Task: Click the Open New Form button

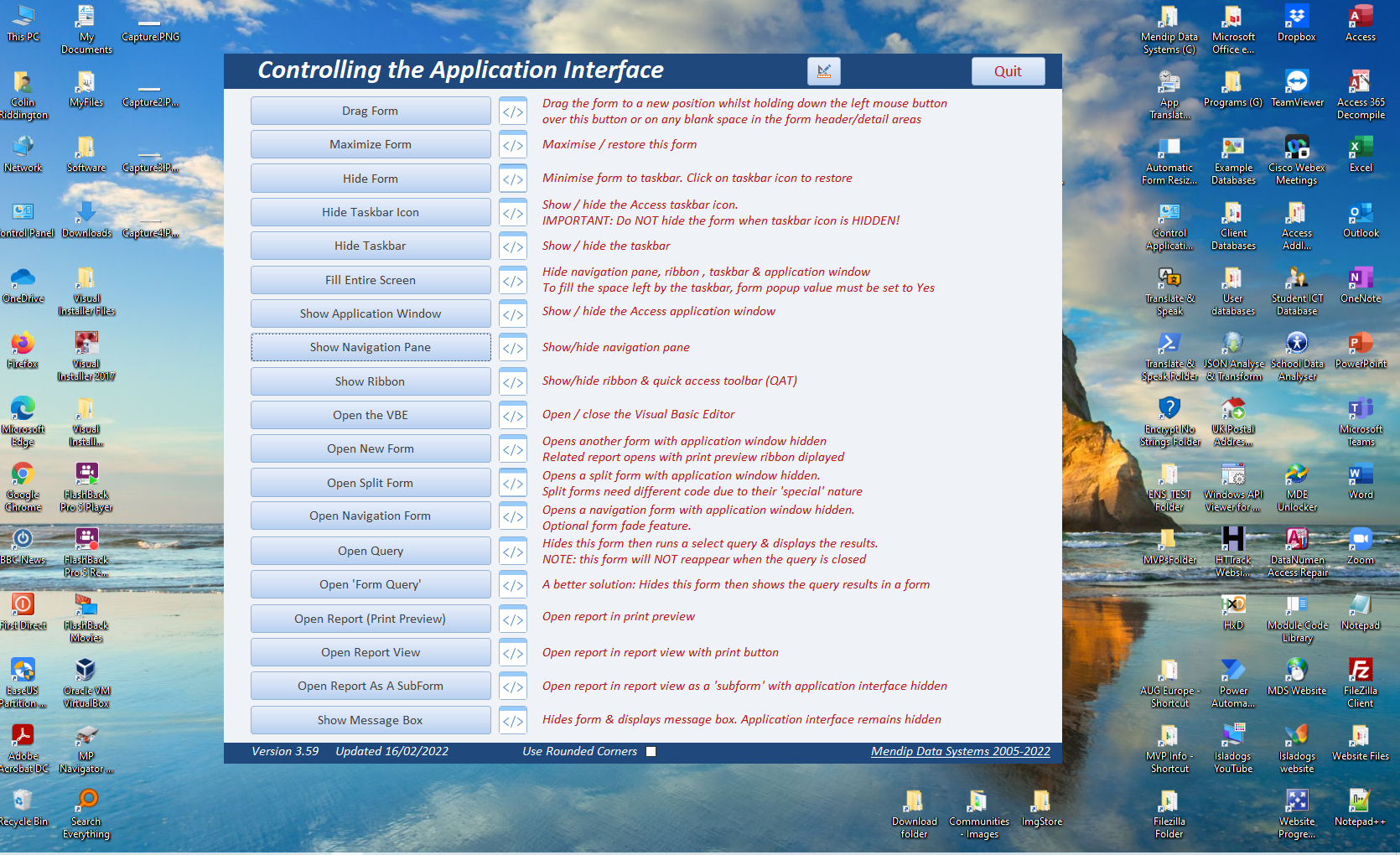Action: click(x=371, y=448)
